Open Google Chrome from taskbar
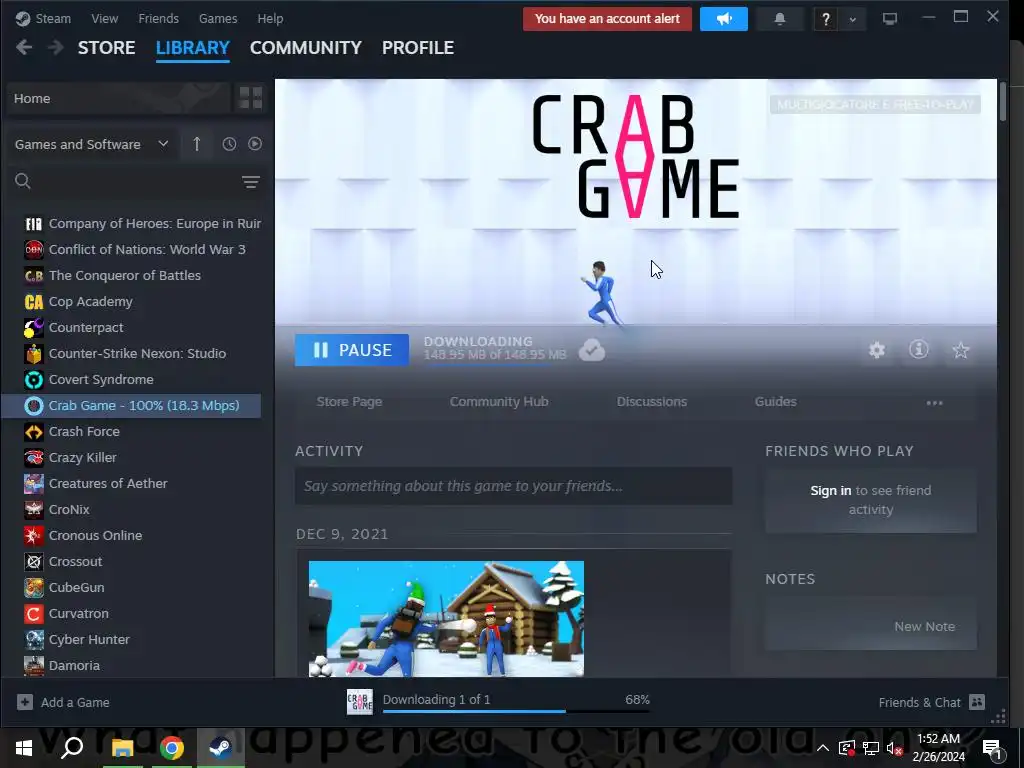Viewport: 1024px width, 768px height. pos(172,748)
